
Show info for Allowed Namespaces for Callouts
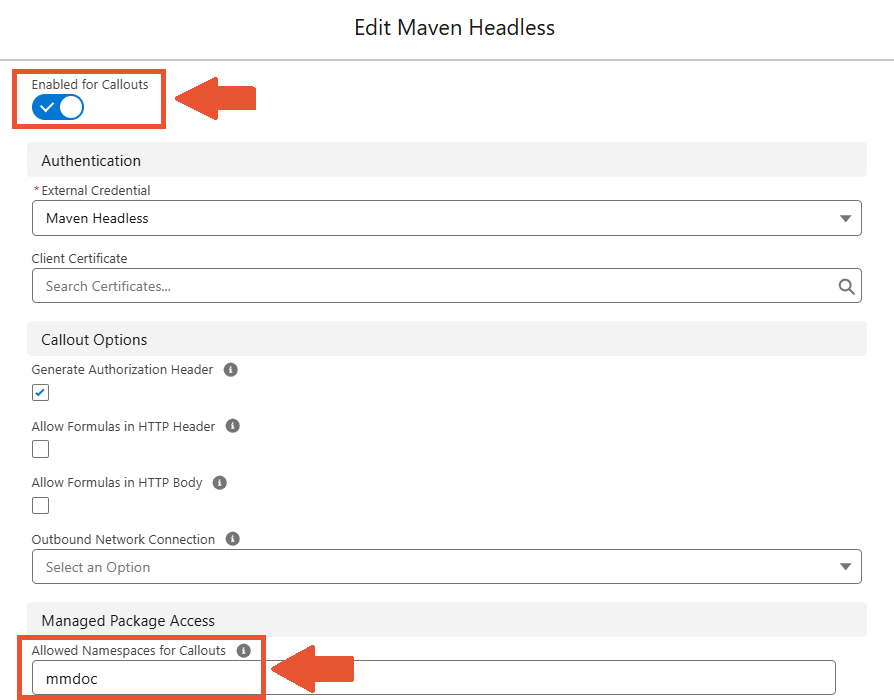(x=243, y=650)
